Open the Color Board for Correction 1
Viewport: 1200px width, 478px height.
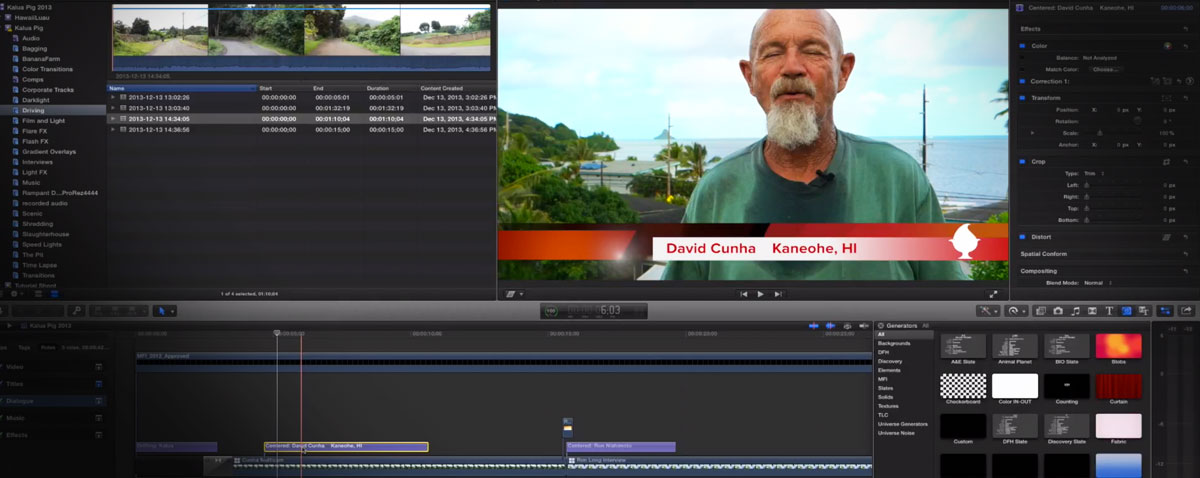(1189, 81)
